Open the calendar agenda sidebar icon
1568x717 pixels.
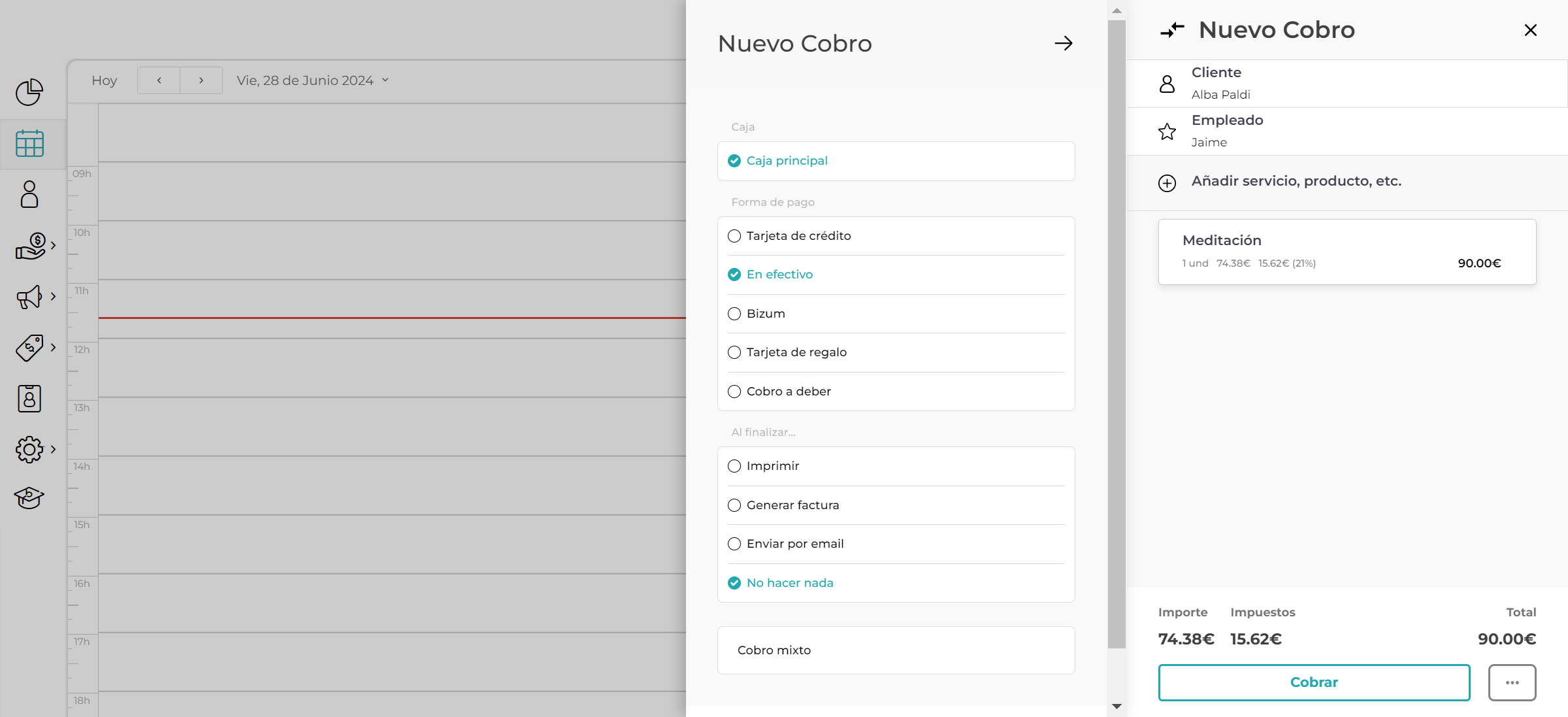[x=29, y=143]
